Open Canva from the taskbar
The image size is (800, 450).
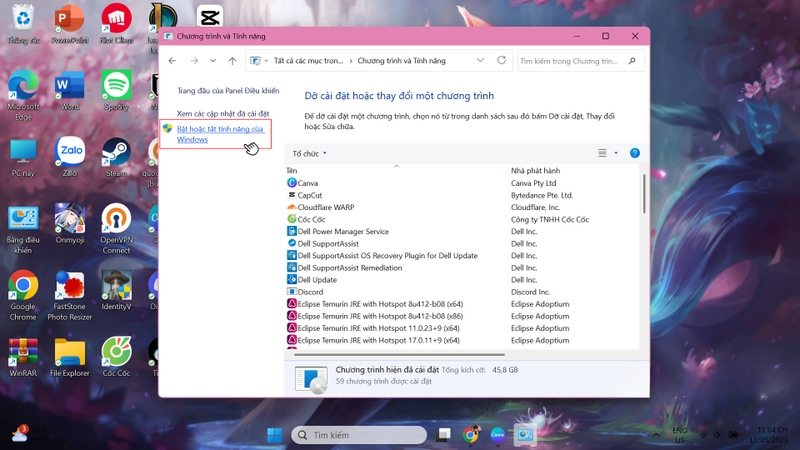(497, 435)
